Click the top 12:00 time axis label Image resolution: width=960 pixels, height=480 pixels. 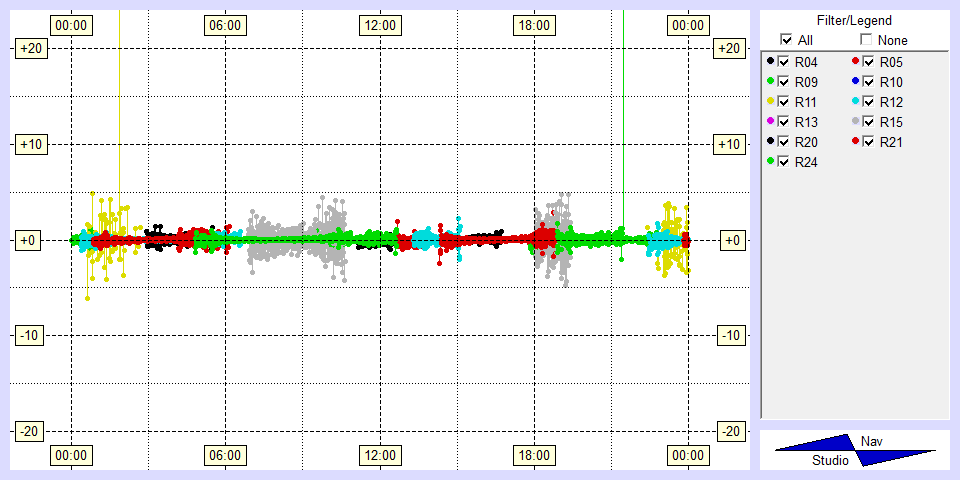click(379, 24)
